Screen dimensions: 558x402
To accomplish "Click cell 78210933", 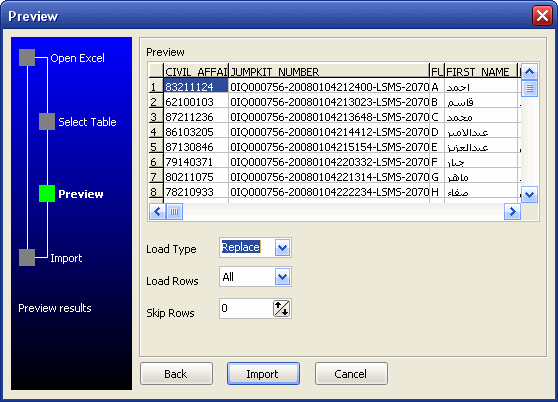I will pos(196,191).
